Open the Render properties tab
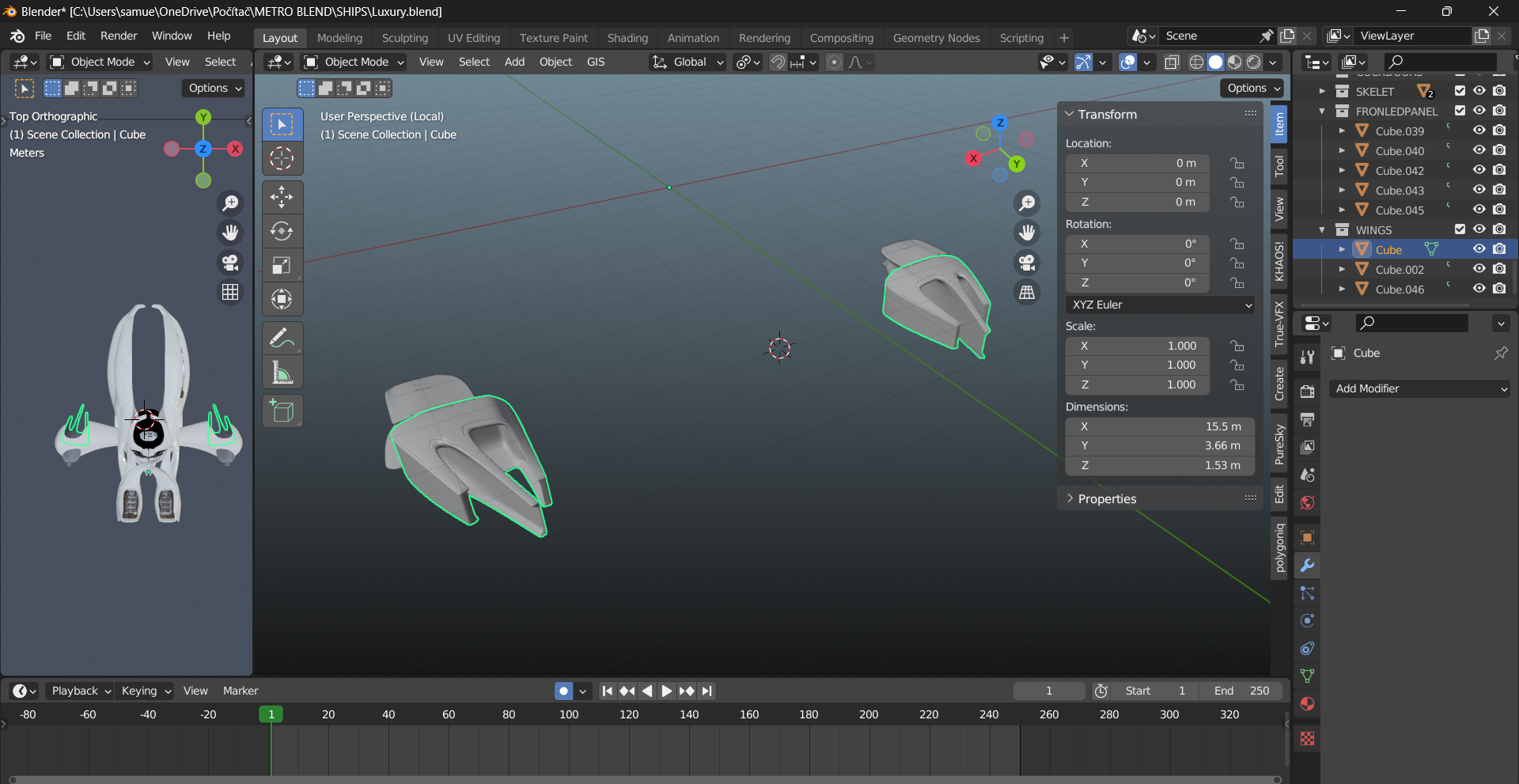Viewport: 1519px width, 784px height. [1307, 392]
